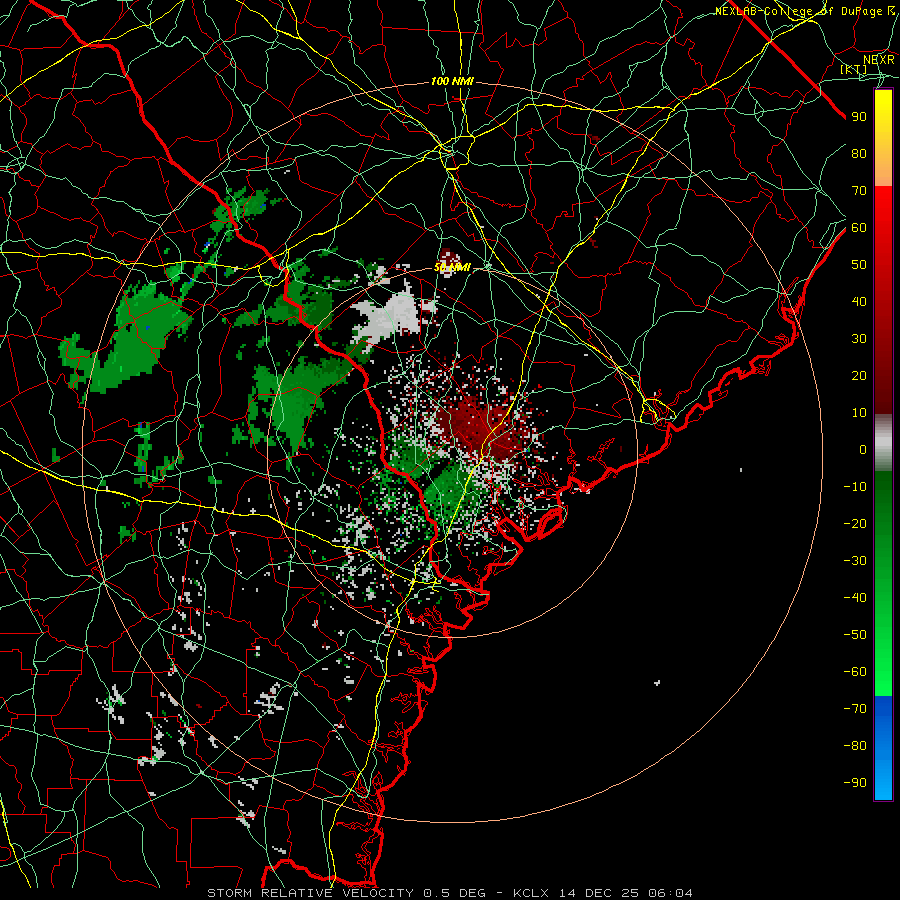
Task: Click the KCLX station identifier in caption
Action: click(532, 893)
